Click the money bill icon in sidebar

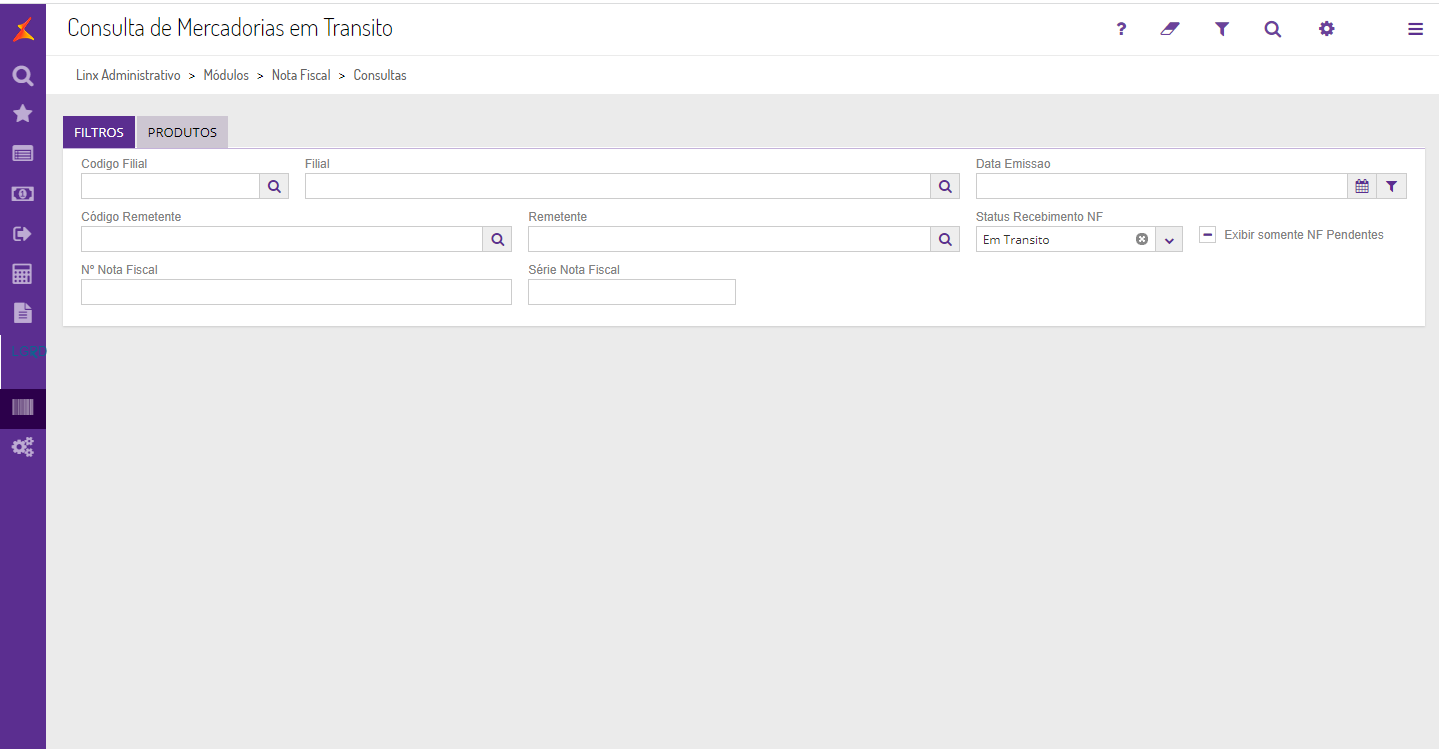(22, 193)
